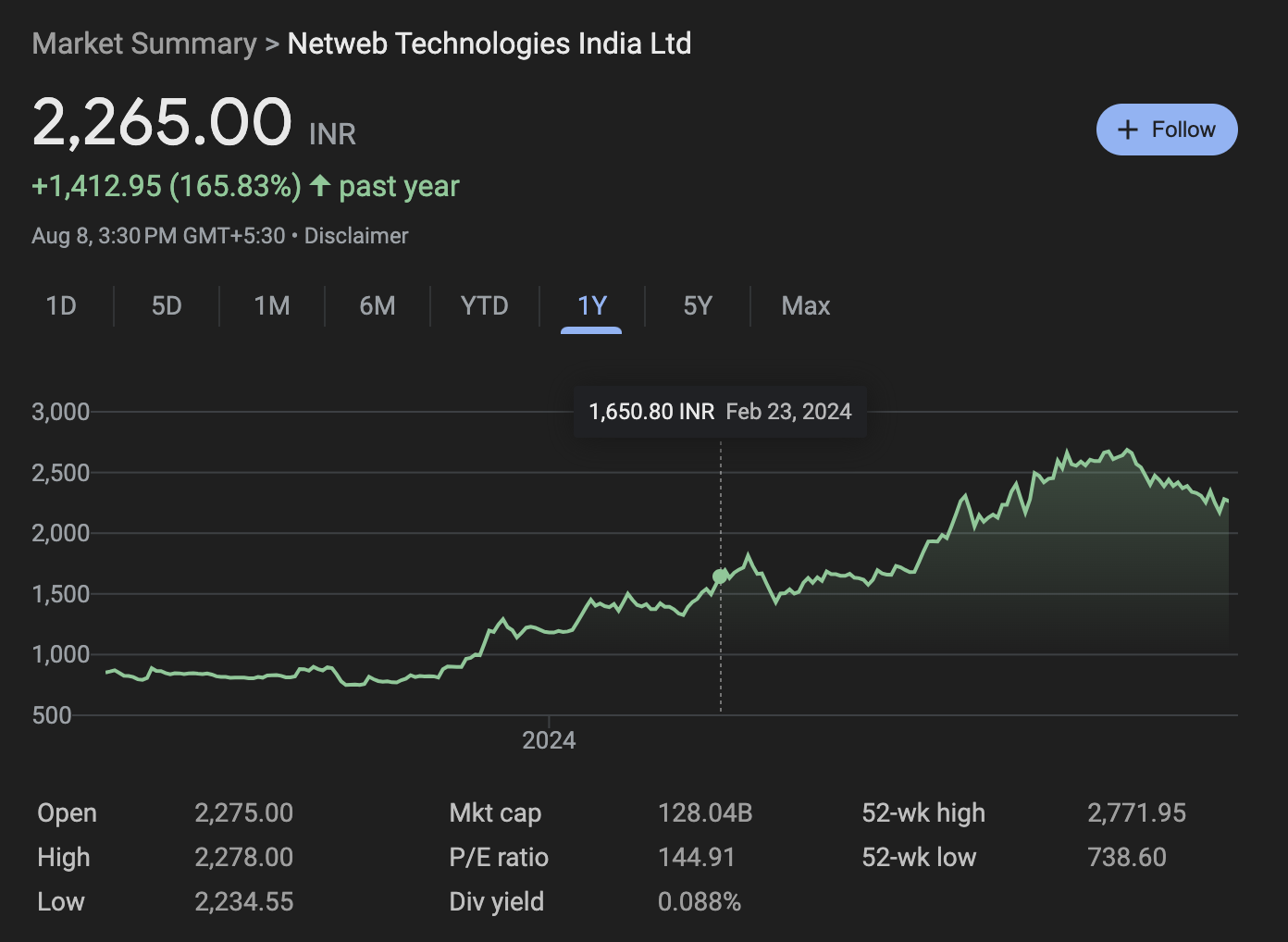Open the Disclaimer link
The image size is (1288, 942).
point(356,236)
